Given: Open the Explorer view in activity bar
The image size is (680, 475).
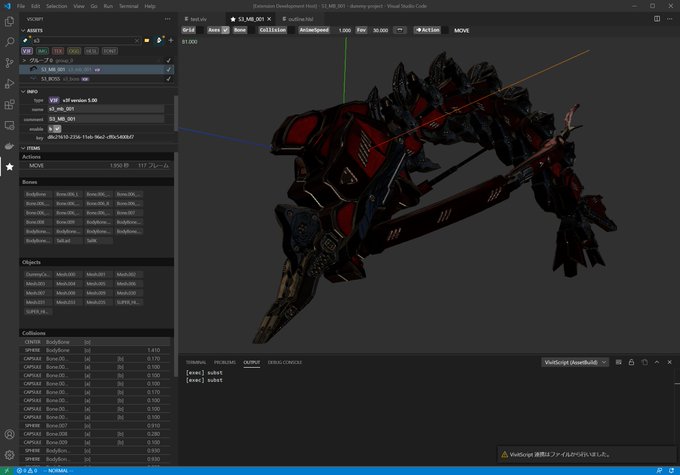Looking at the screenshot, I should tap(10, 21).
